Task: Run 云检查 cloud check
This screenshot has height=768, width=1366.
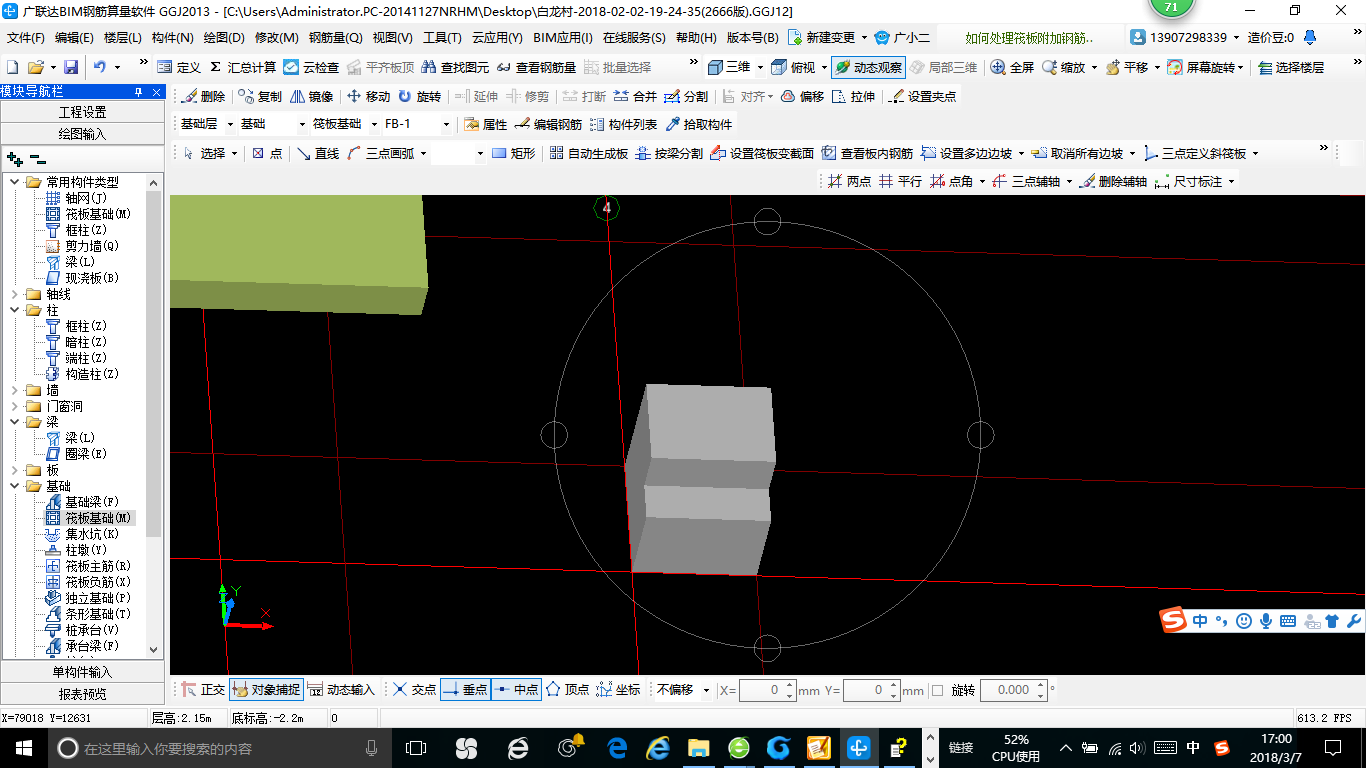Action: point(311,67)
